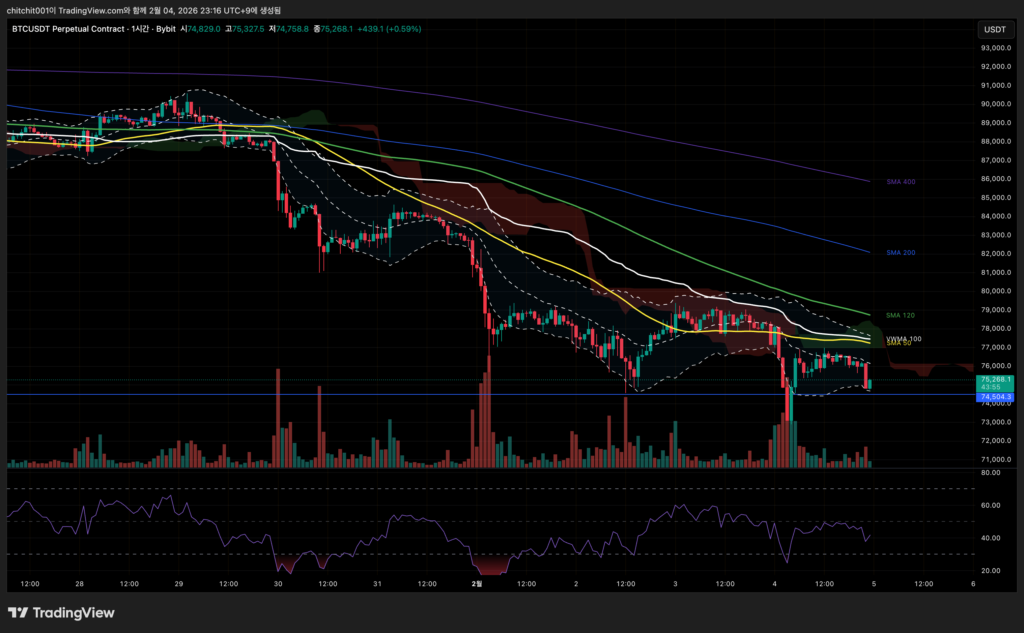Select the SMA 200 line label
The height and width of the screenshot is (633, 1024).
901,253
